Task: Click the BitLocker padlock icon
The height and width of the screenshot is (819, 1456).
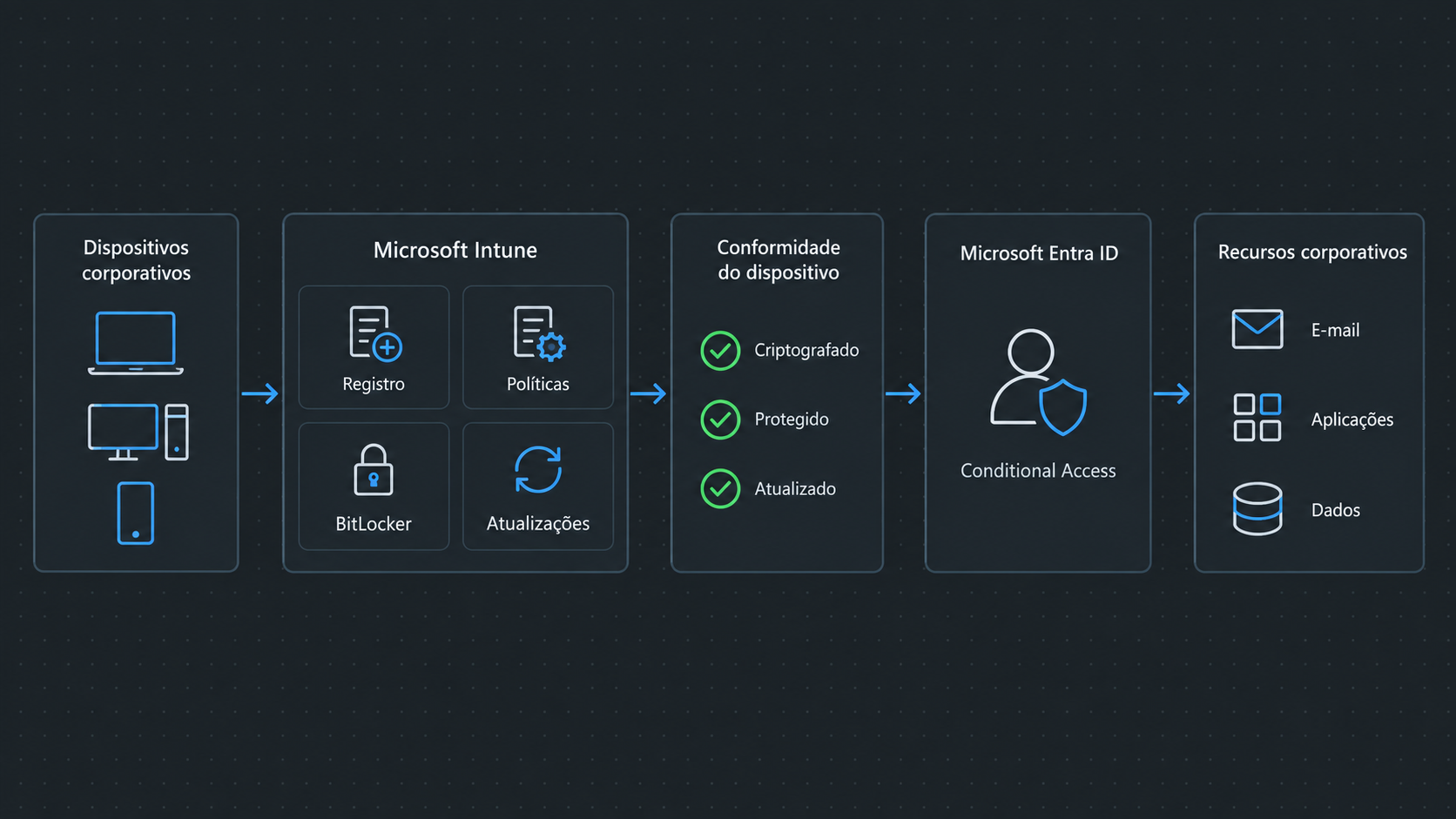Action: click(x=374, y=469)
